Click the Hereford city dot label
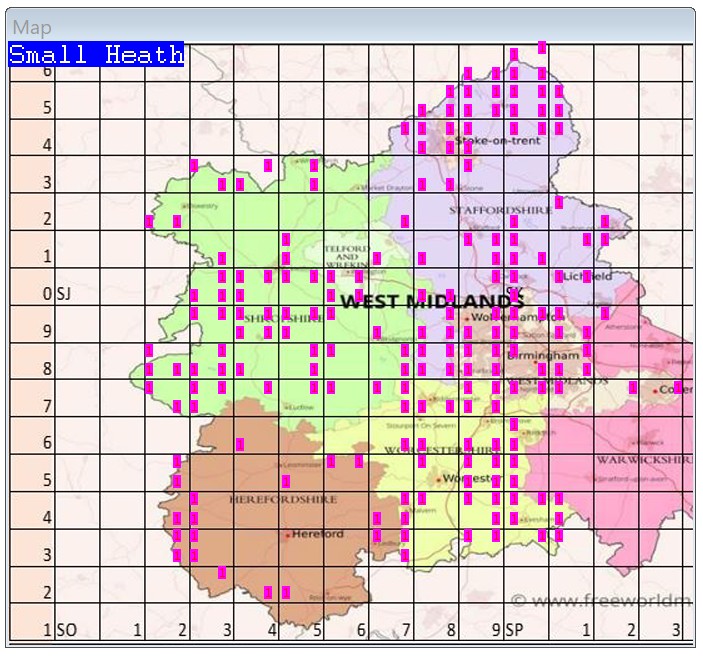This screenshot has height=659, width=703. point(317,534)
